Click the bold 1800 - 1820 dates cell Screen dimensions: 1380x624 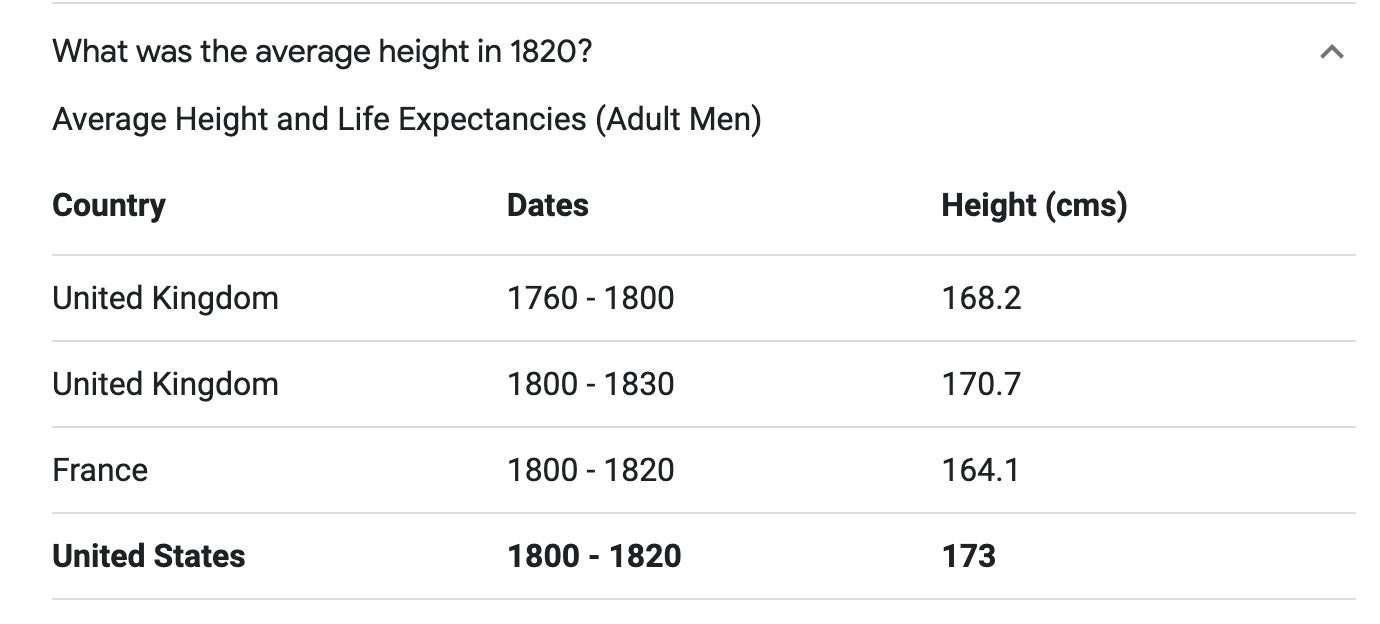(x=594, y=556)
